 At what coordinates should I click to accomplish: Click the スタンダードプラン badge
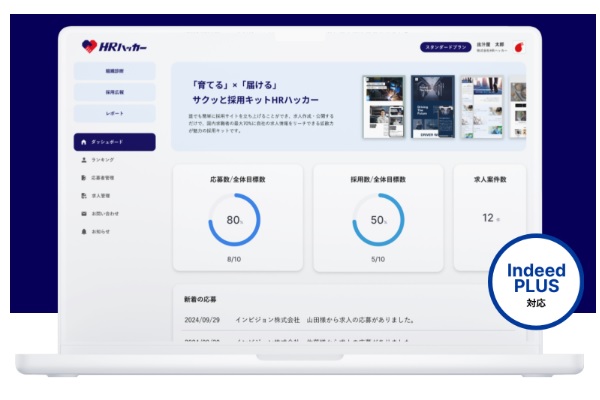pos(445,46)
